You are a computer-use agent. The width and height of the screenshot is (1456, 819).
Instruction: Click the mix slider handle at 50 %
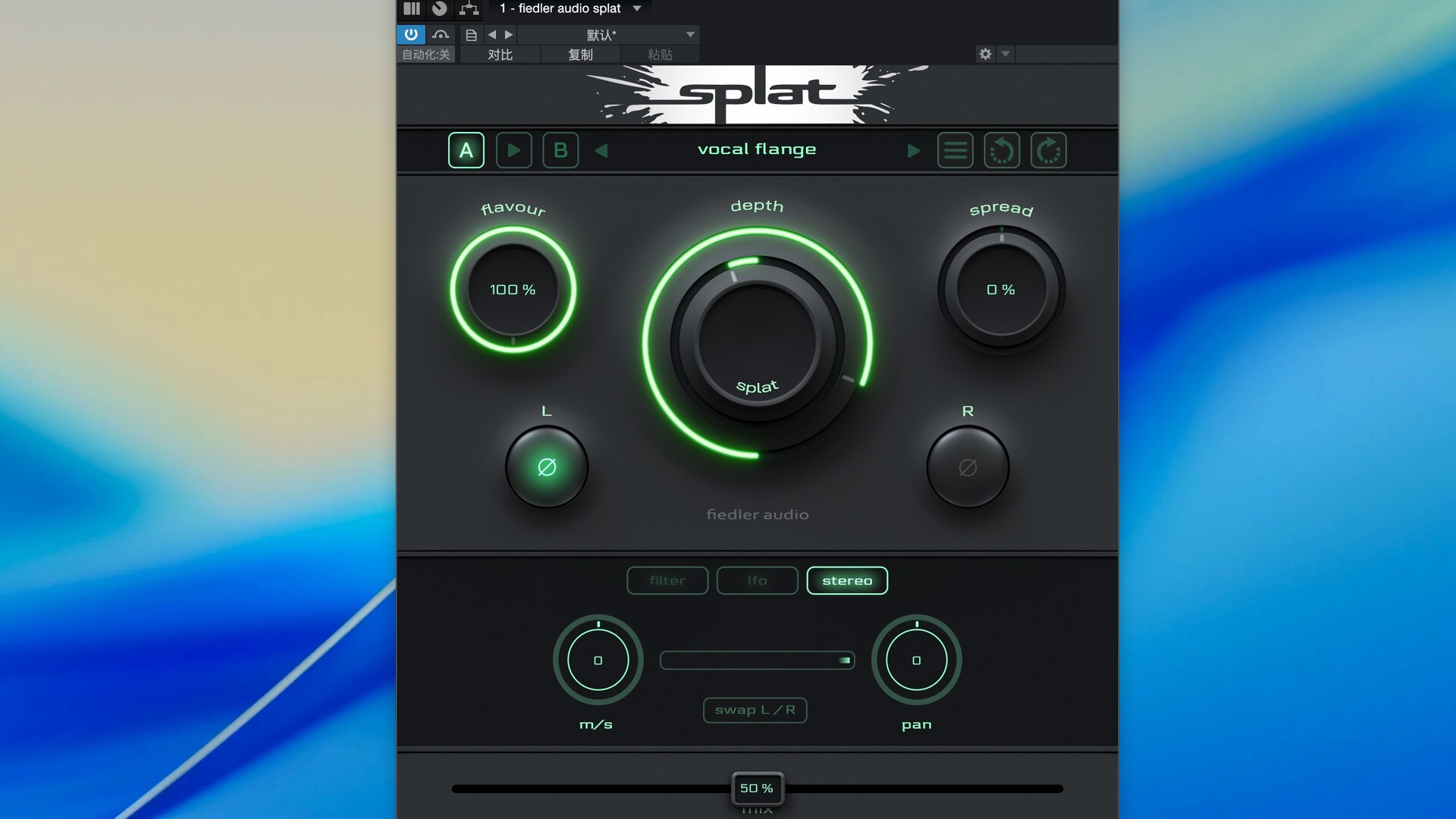(x=757, y=789)
